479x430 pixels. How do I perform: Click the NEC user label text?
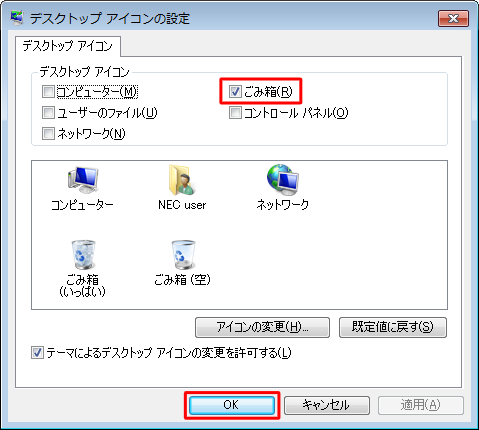tap(182, 205)
